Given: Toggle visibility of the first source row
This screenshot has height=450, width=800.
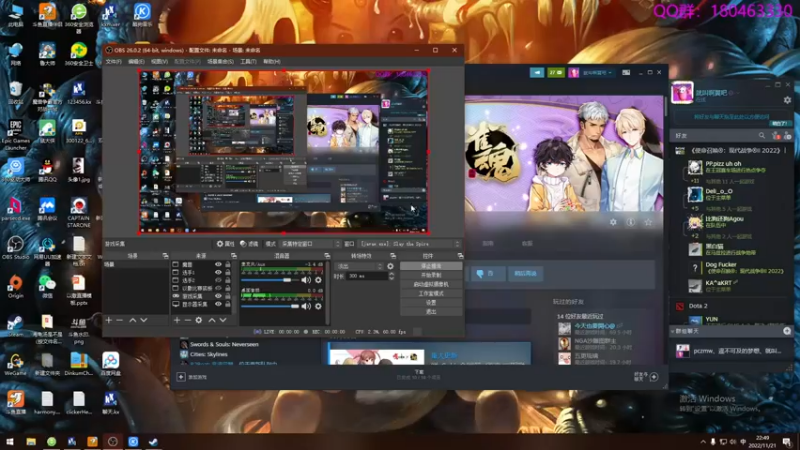Looking at the screenshot, I should click(x=218, y=265).
